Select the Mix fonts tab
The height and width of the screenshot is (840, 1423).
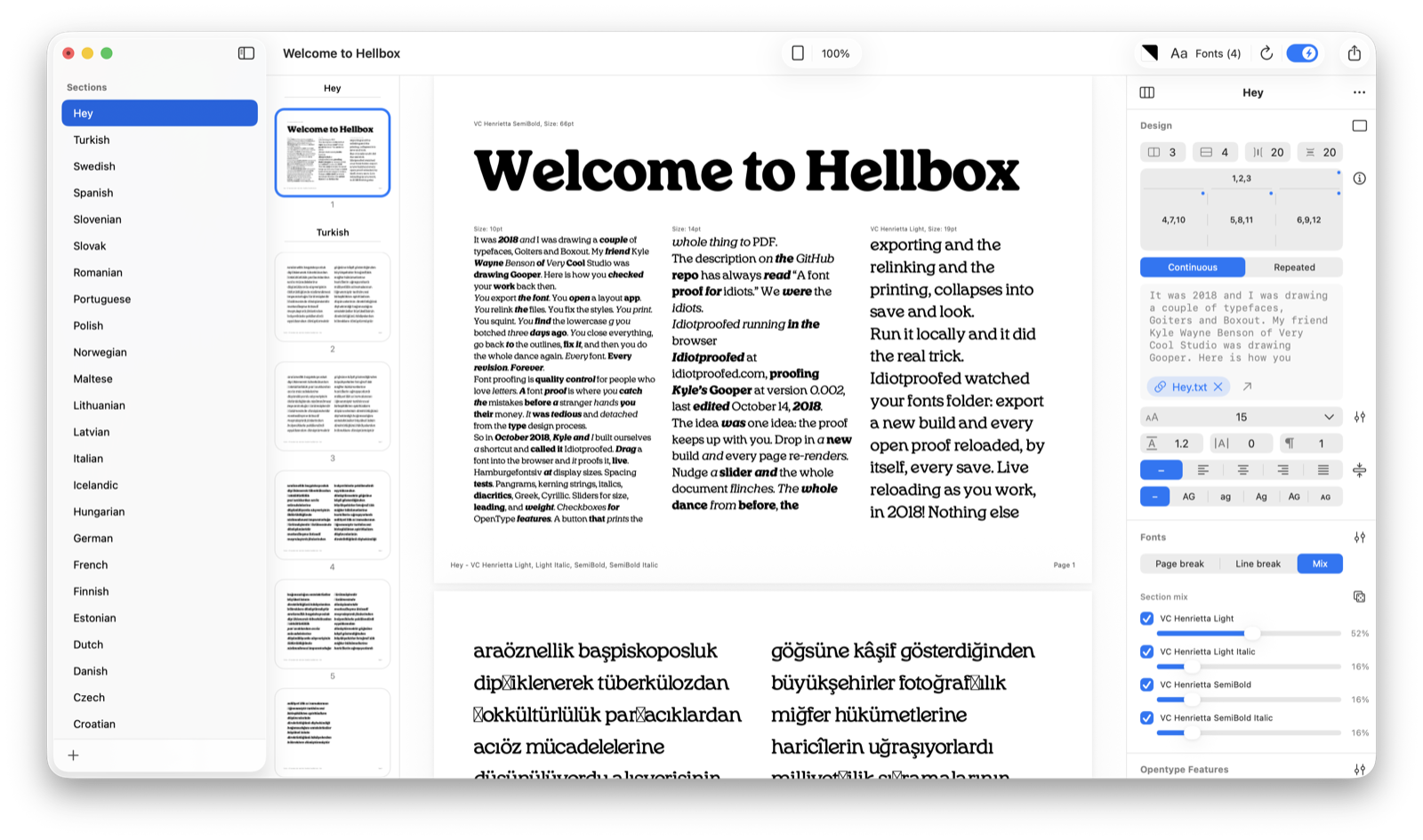tap(1320, 564)
